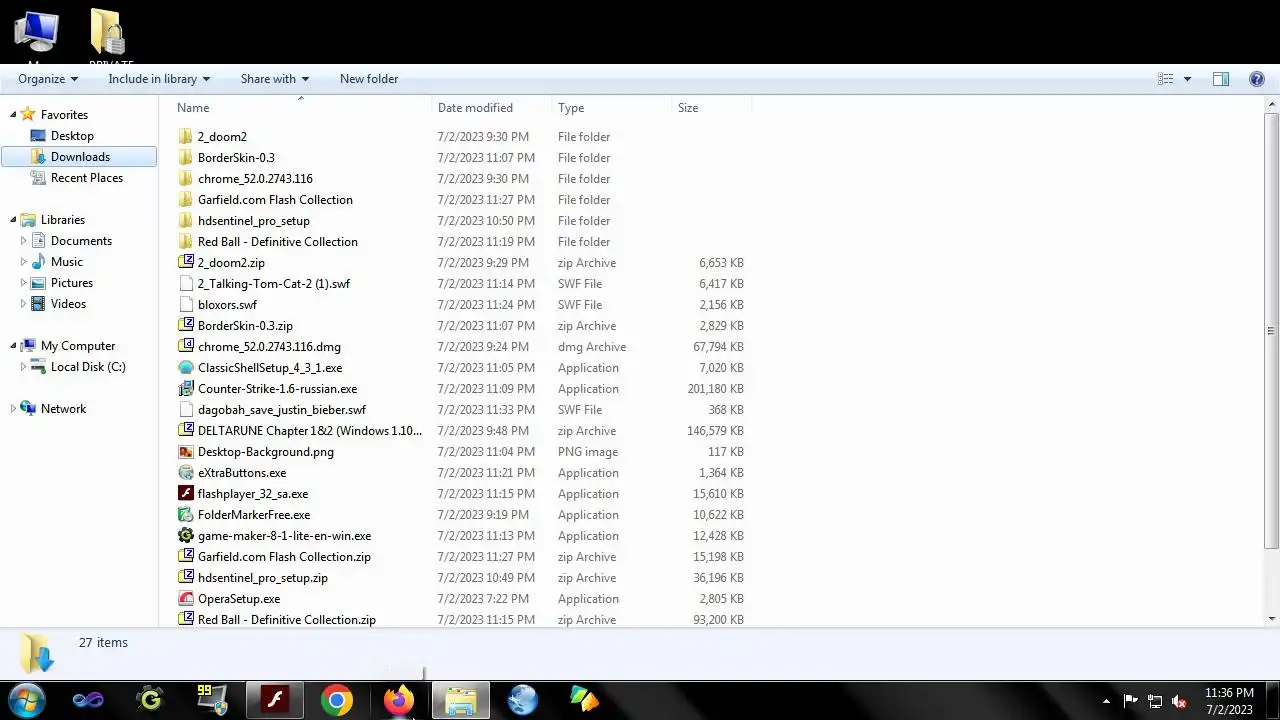Screen dimensions: 1280x720
Task: Open the Organize menu
Action: pos(47,79)
